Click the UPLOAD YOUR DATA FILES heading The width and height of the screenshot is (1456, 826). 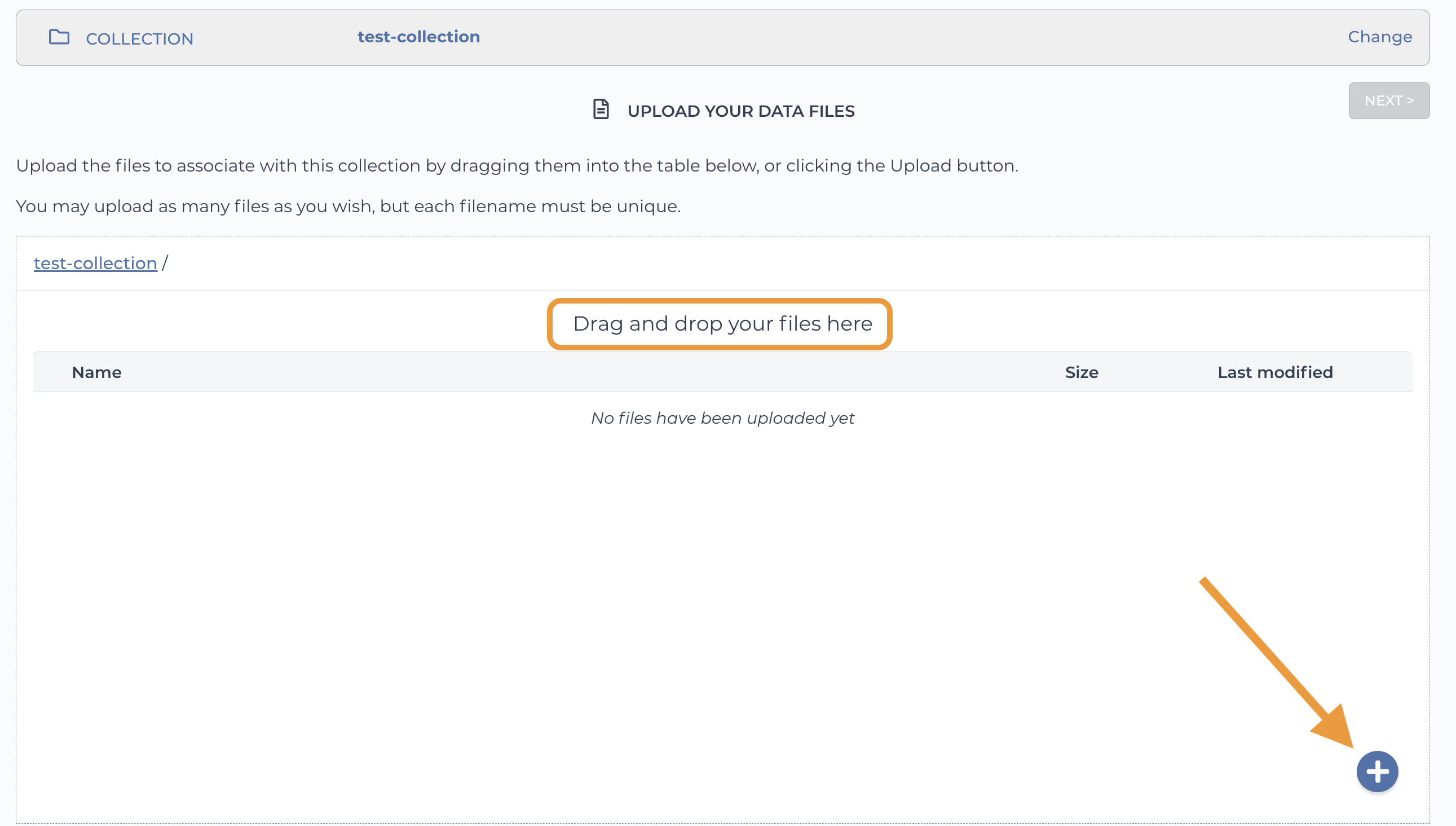tap(740, 111)
